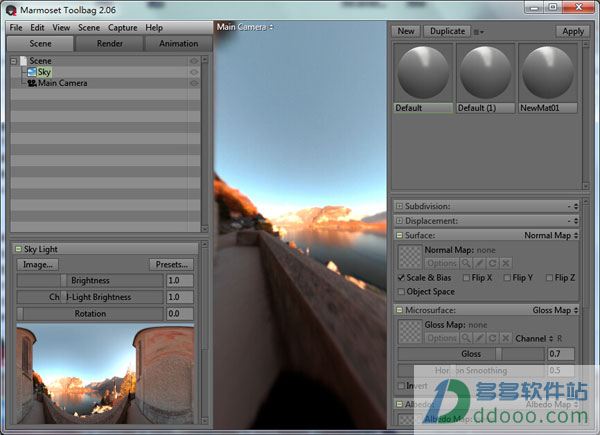Switch to the Scene tab
Image resolution: width=600 pixels, height=435 pixels.
pos(40,44)
